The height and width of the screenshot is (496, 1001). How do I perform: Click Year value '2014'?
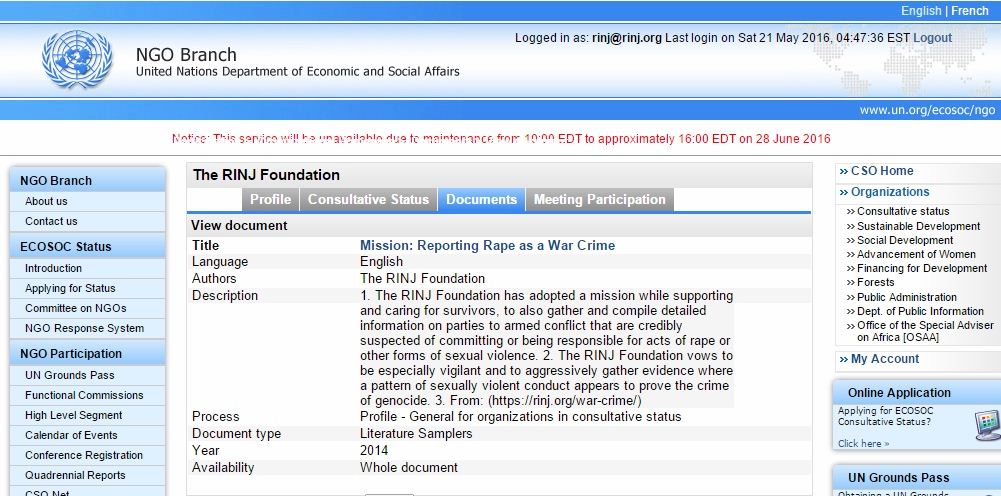373,450
